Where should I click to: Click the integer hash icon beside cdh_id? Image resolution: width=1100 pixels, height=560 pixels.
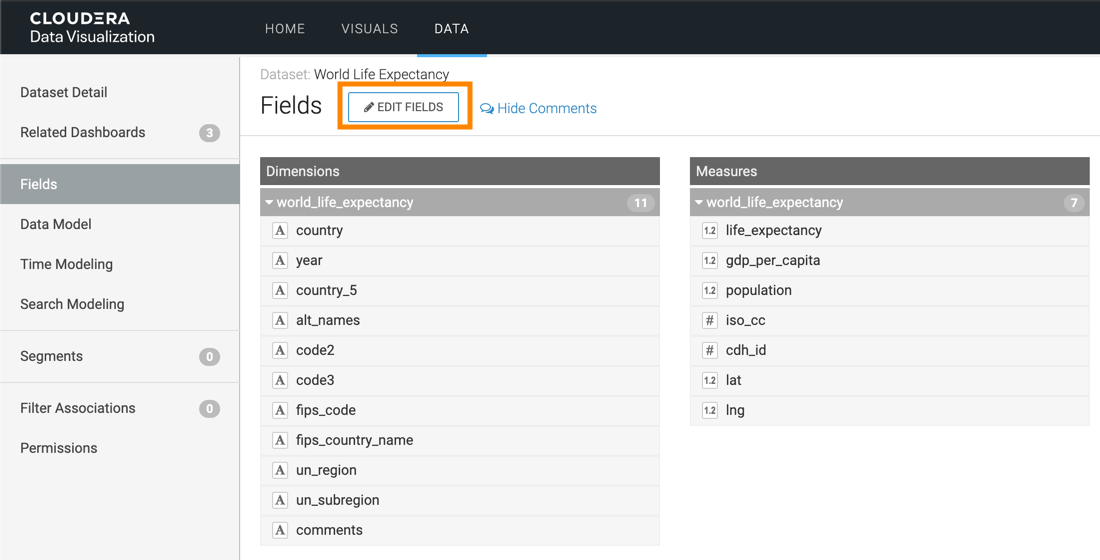click(x=709, y=351)
